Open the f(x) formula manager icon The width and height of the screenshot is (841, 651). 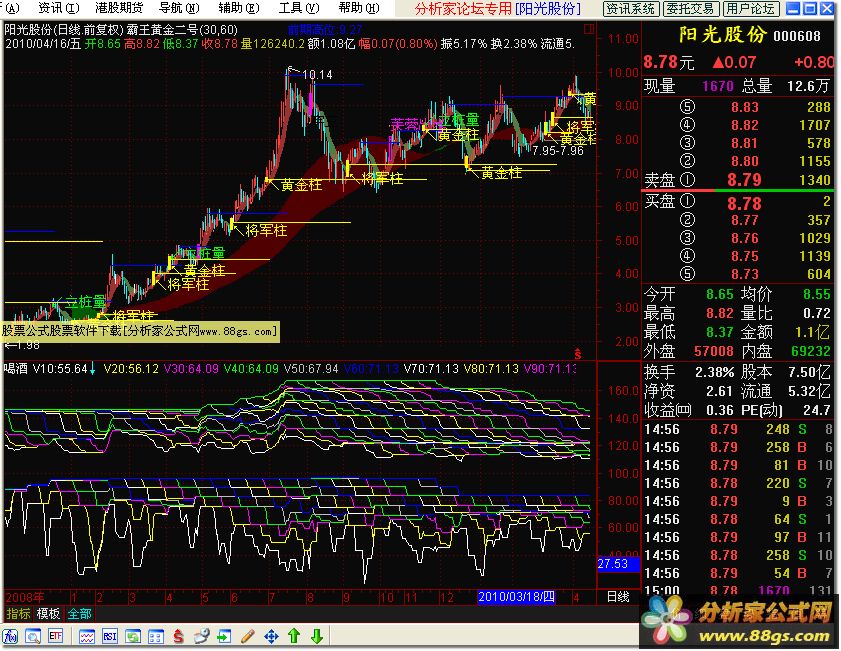[x=10, y=637]
